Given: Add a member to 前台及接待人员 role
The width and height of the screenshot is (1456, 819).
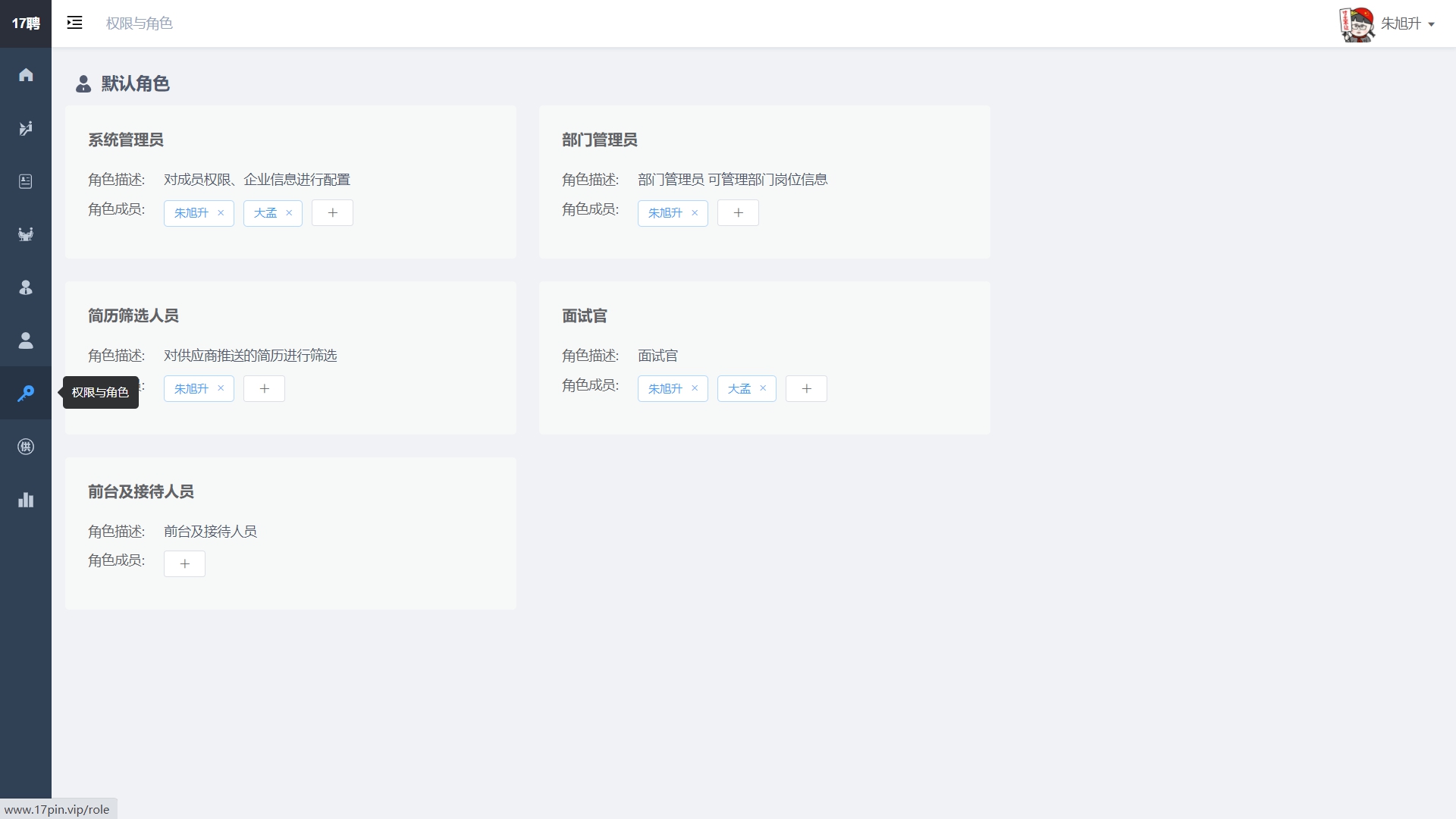Looking at the screenshot, I should (184, 564).
